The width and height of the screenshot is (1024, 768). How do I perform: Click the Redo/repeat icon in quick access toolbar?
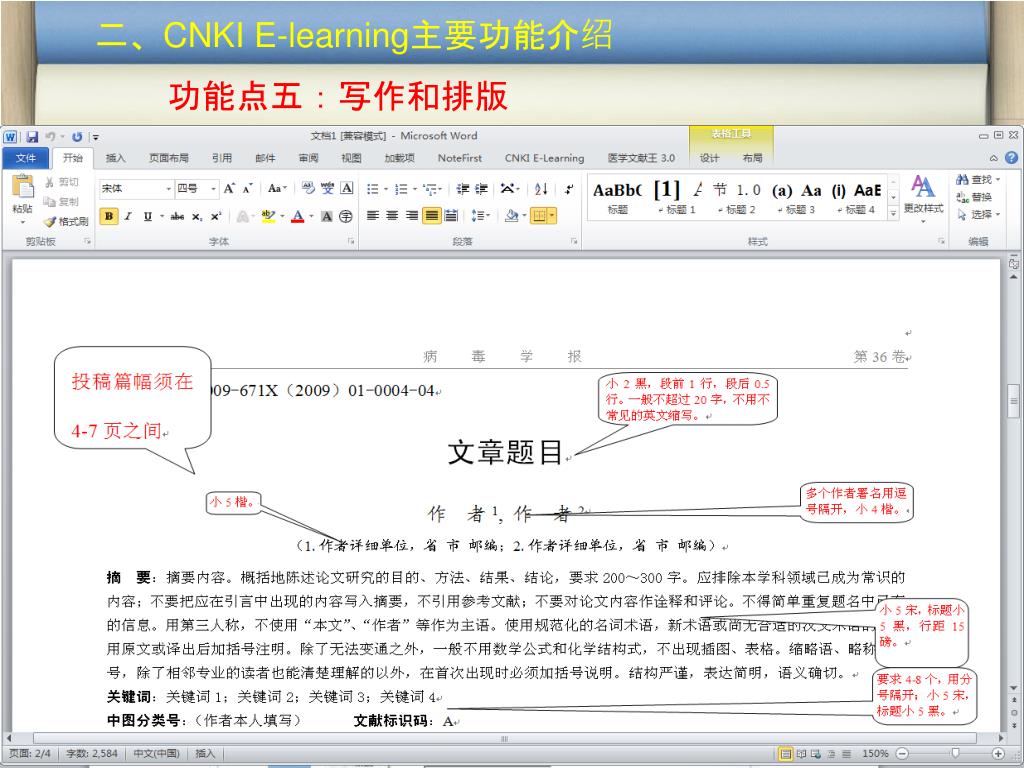click(77, 136)
